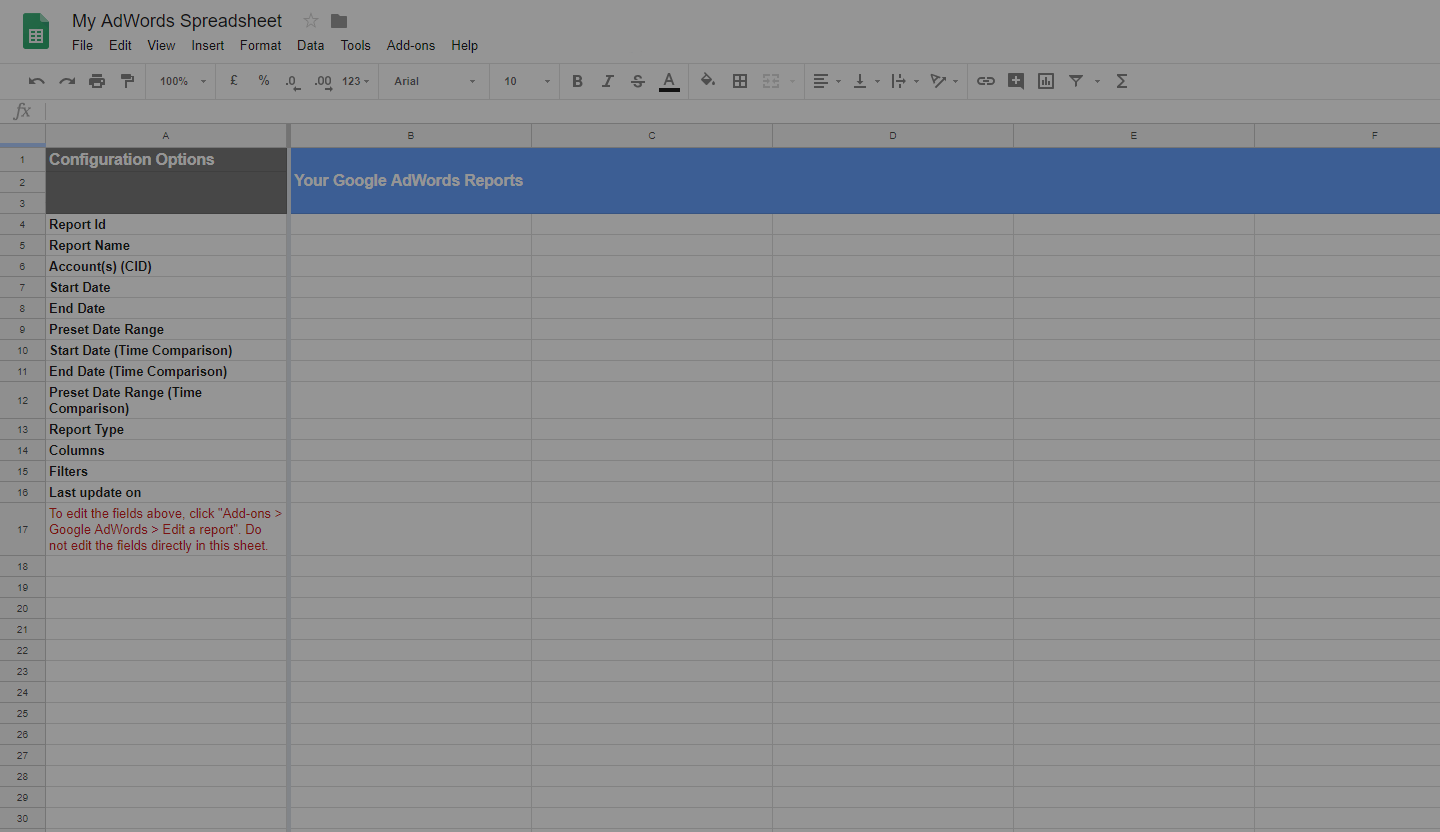The width and height of the screenshot is (1440, 832).
Task: Open the text rotation dropdown
Action: pyautogui.click(x=944, y=81)
